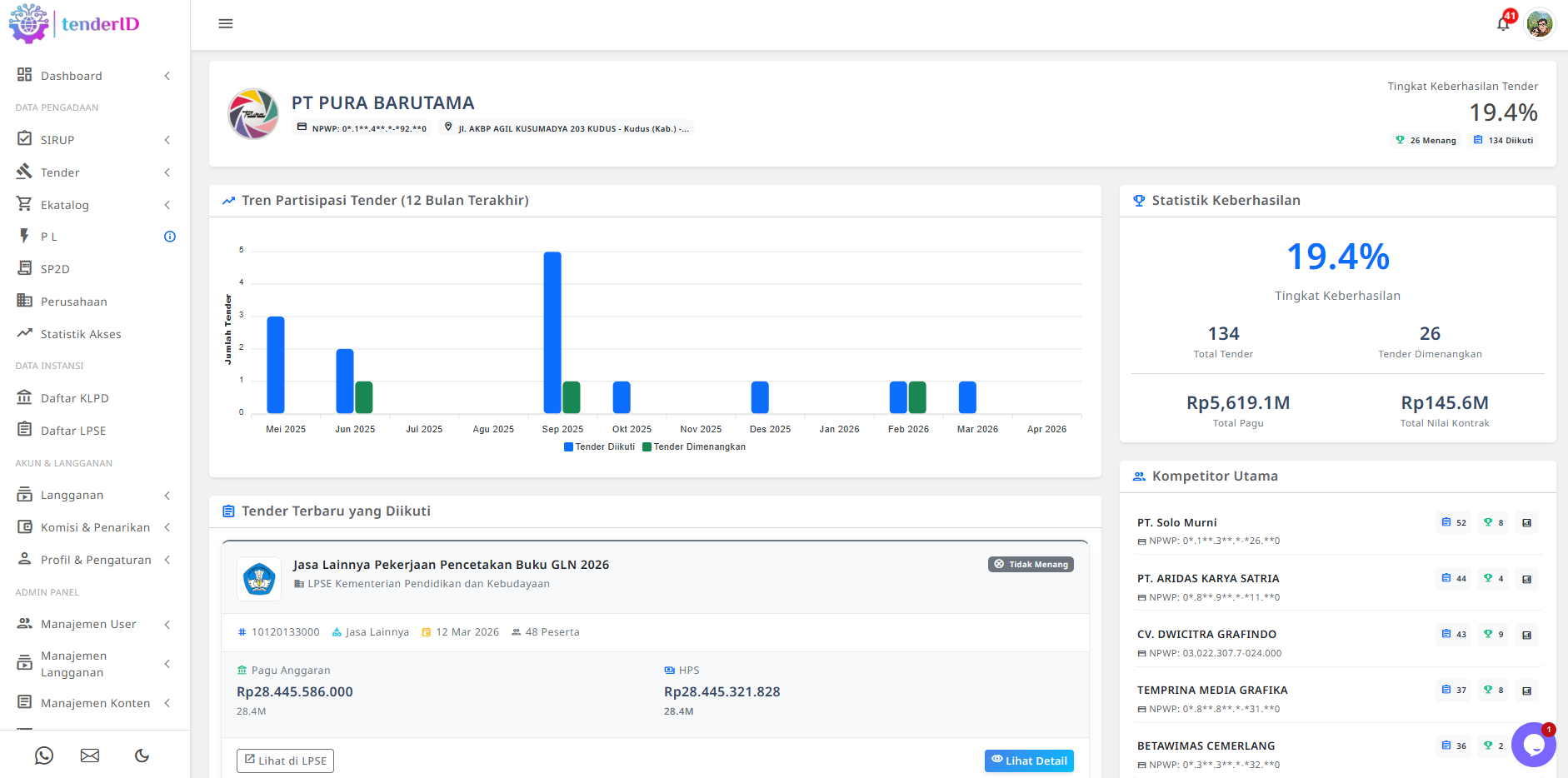Open detail icon for PT. Solo Murni

[x=1526, y=523]
